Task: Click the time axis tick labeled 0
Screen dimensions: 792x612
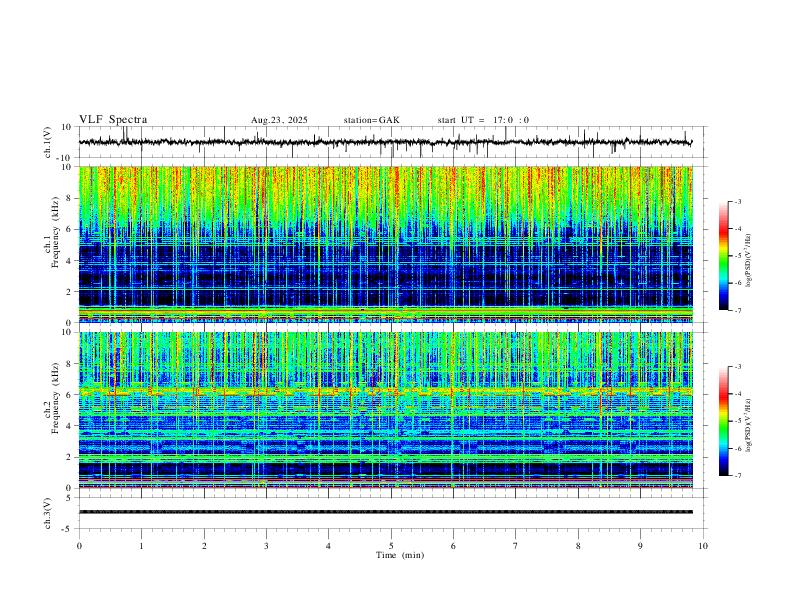Action: 79,546
